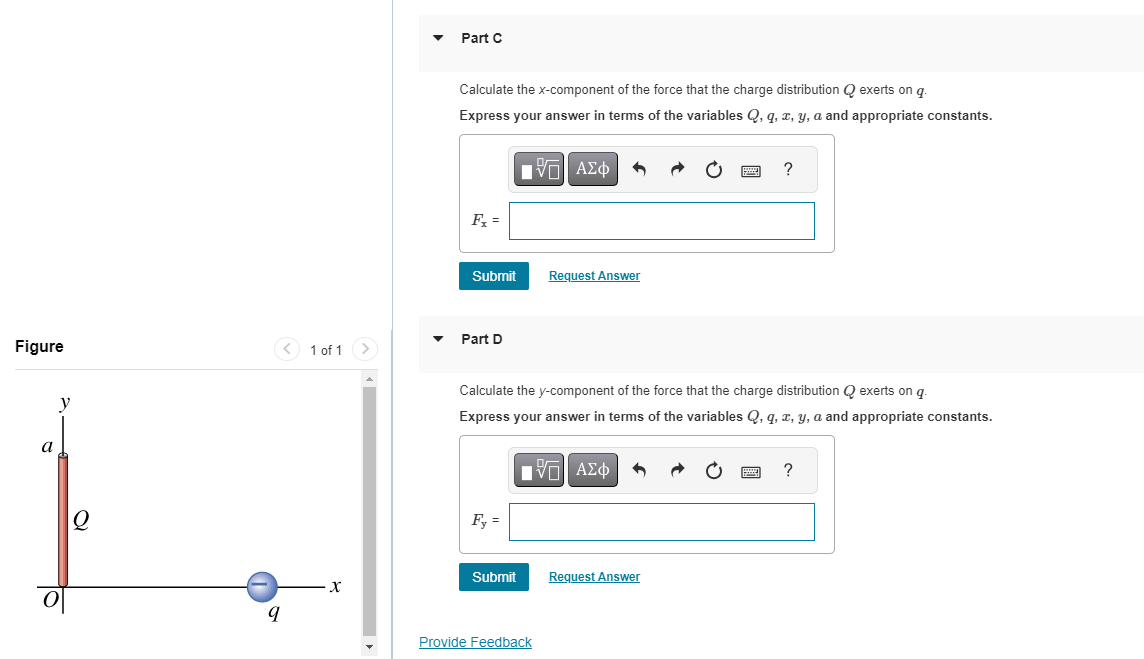Undo last edit in Part C editor

[639, 168]
